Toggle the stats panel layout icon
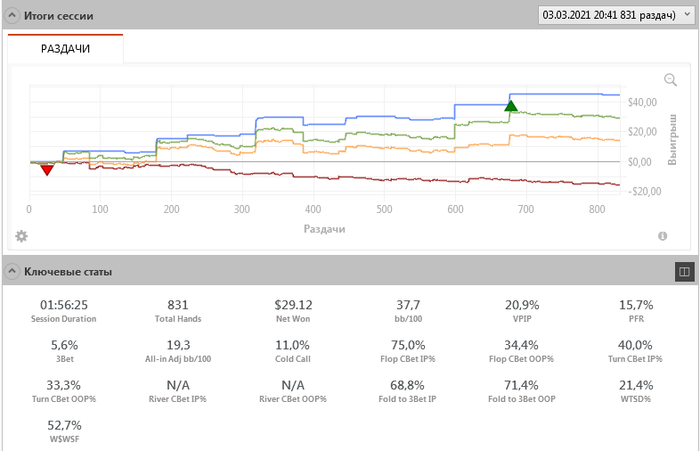 (685, 271)
